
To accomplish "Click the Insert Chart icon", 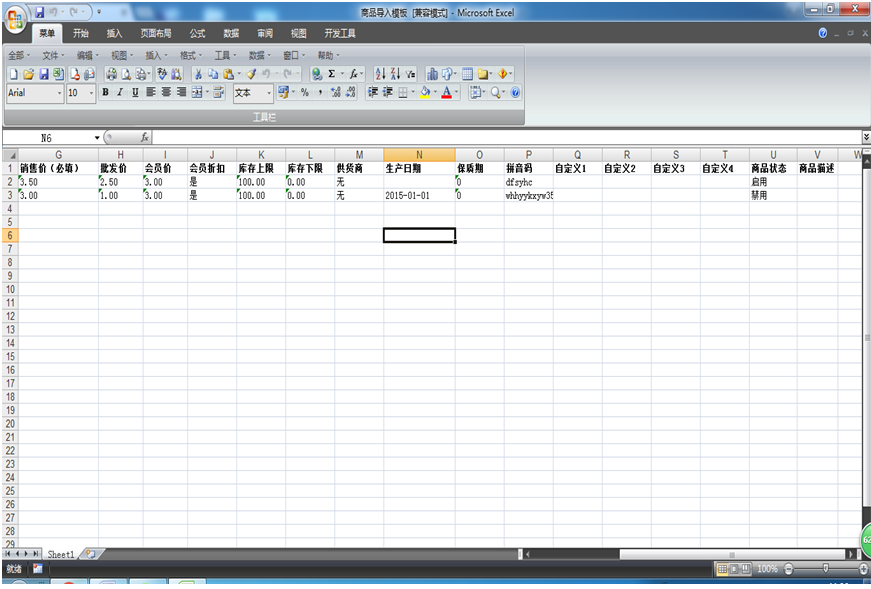I will (x=432, y=74).
